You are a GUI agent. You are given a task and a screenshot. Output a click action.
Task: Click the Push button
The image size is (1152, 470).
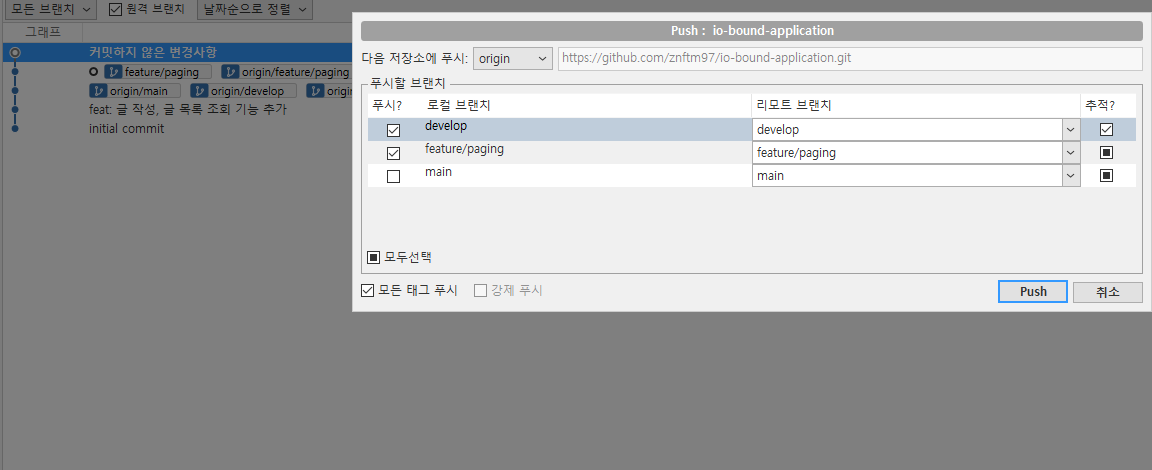click(1033, 291)
